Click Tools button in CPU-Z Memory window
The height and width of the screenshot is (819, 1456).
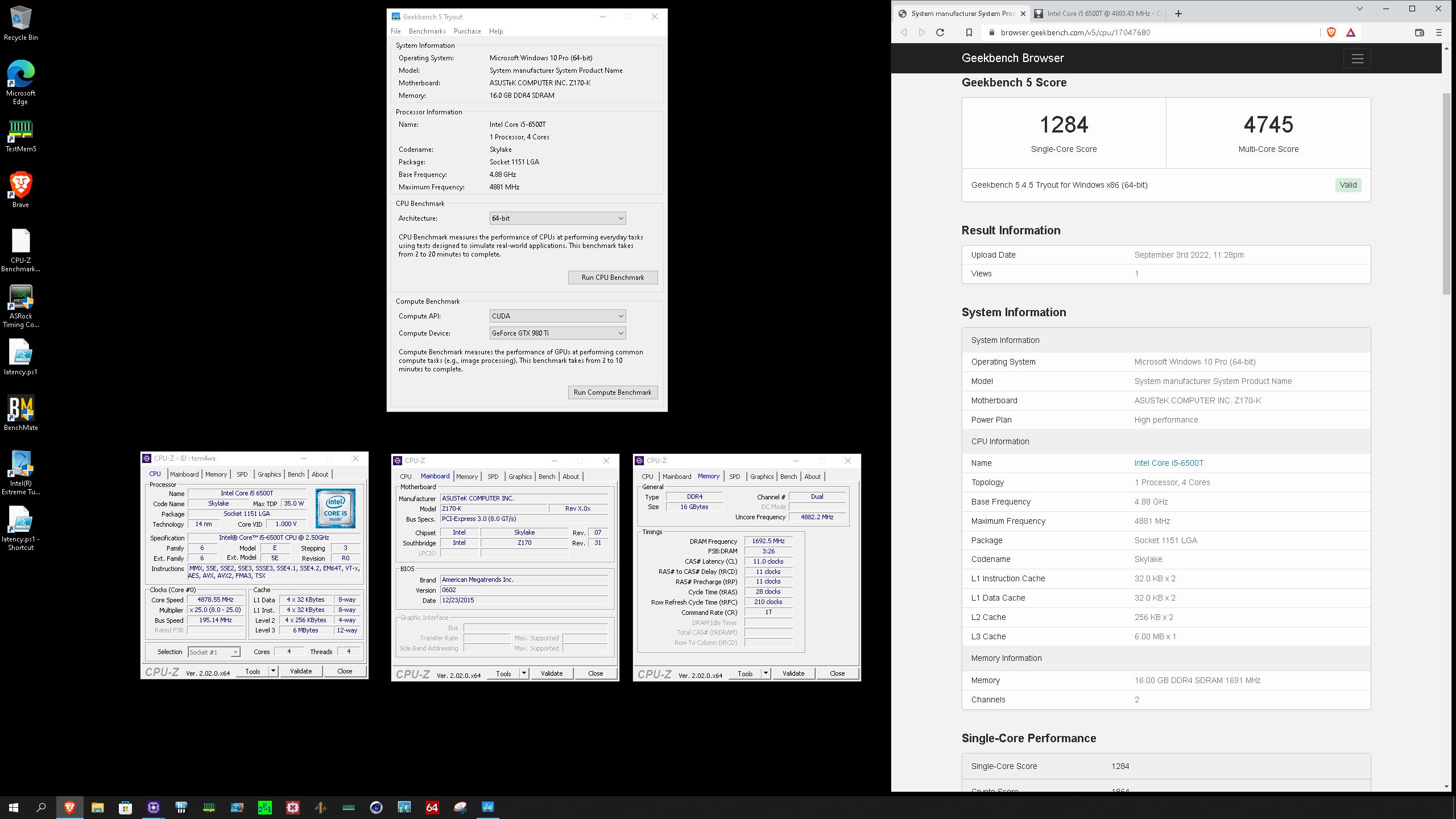click(745, 673)
